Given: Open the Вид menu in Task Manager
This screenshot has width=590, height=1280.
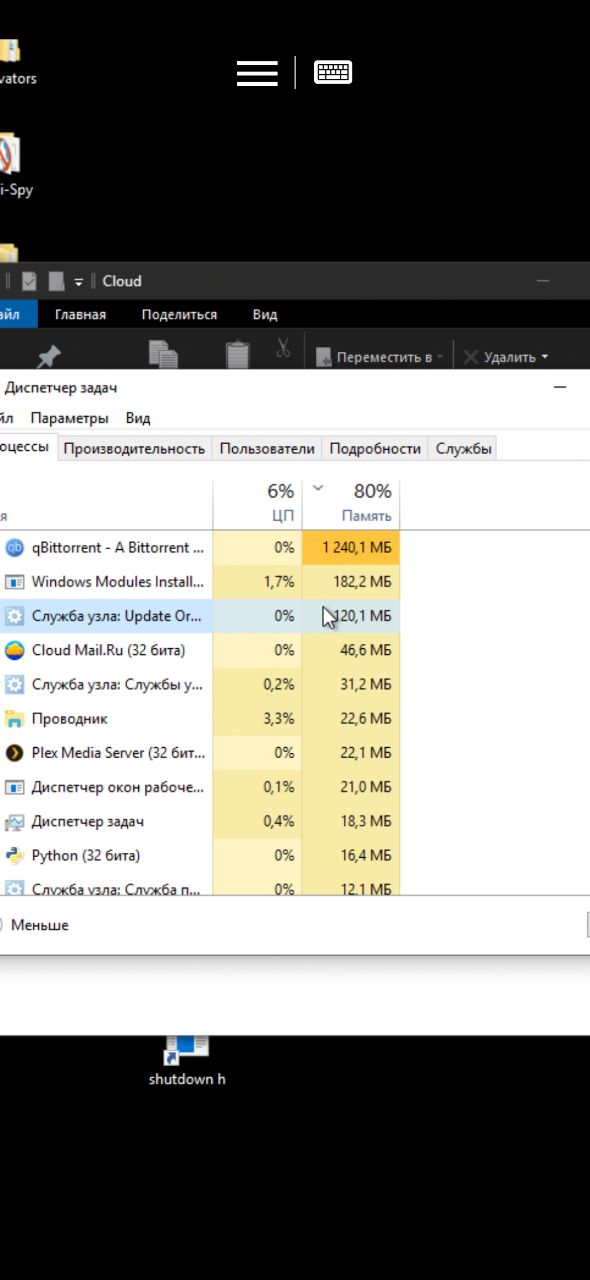Looking at the screenshot, I should click(x=138, y=418).
